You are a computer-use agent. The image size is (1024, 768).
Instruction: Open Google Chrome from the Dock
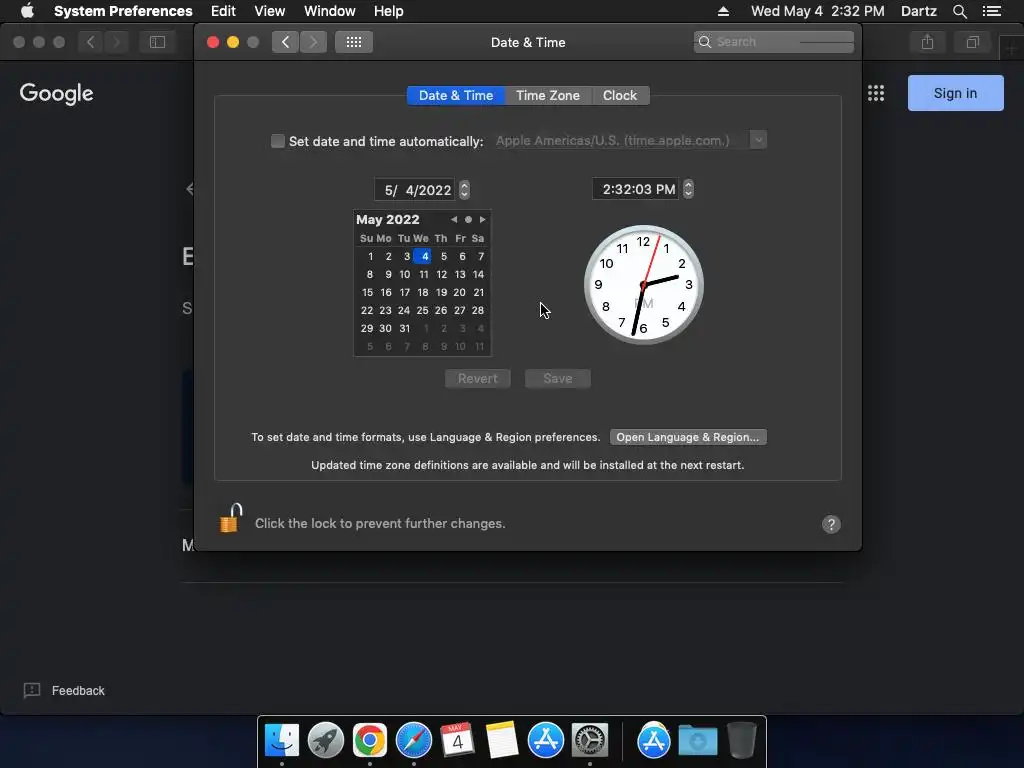pos(370,741)
